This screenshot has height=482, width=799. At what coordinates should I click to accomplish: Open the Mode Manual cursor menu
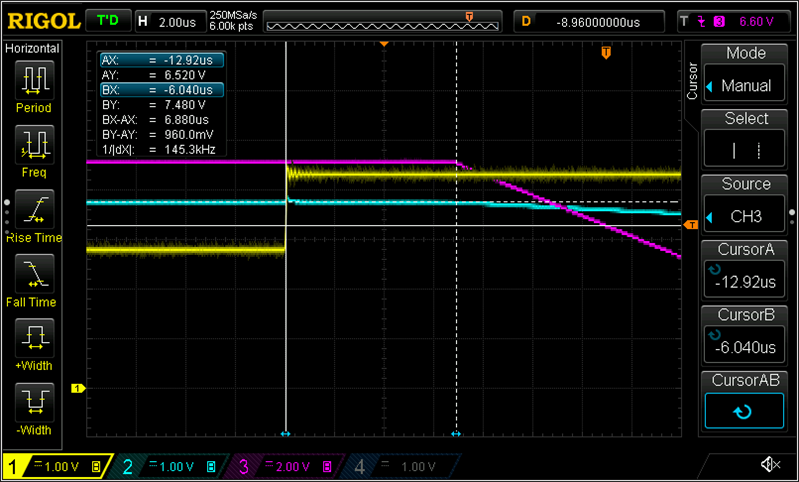click(x=746, y=74)
